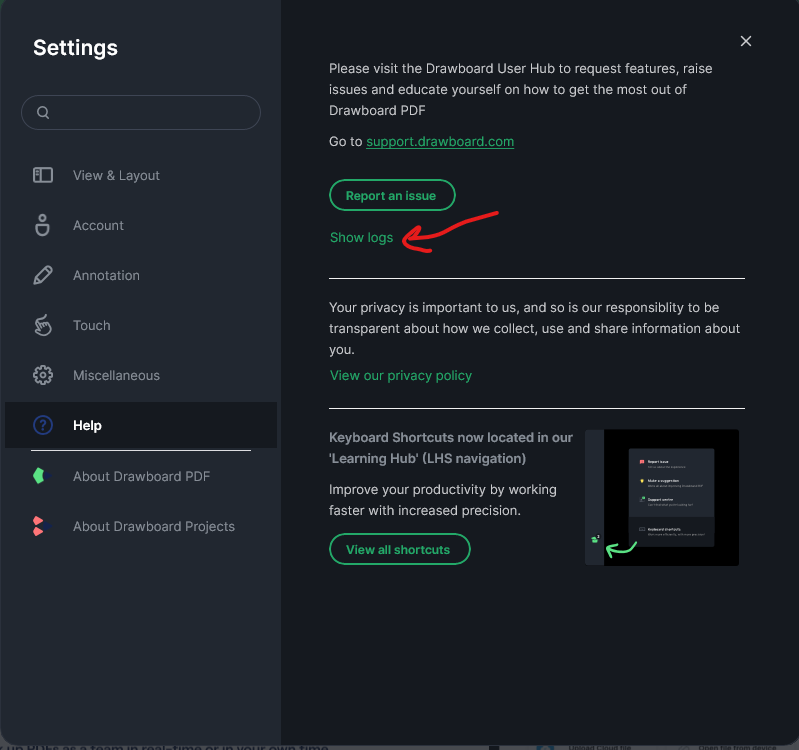Click the Help question mark icon
Screen dimensions: 799x750
[43, 425]
